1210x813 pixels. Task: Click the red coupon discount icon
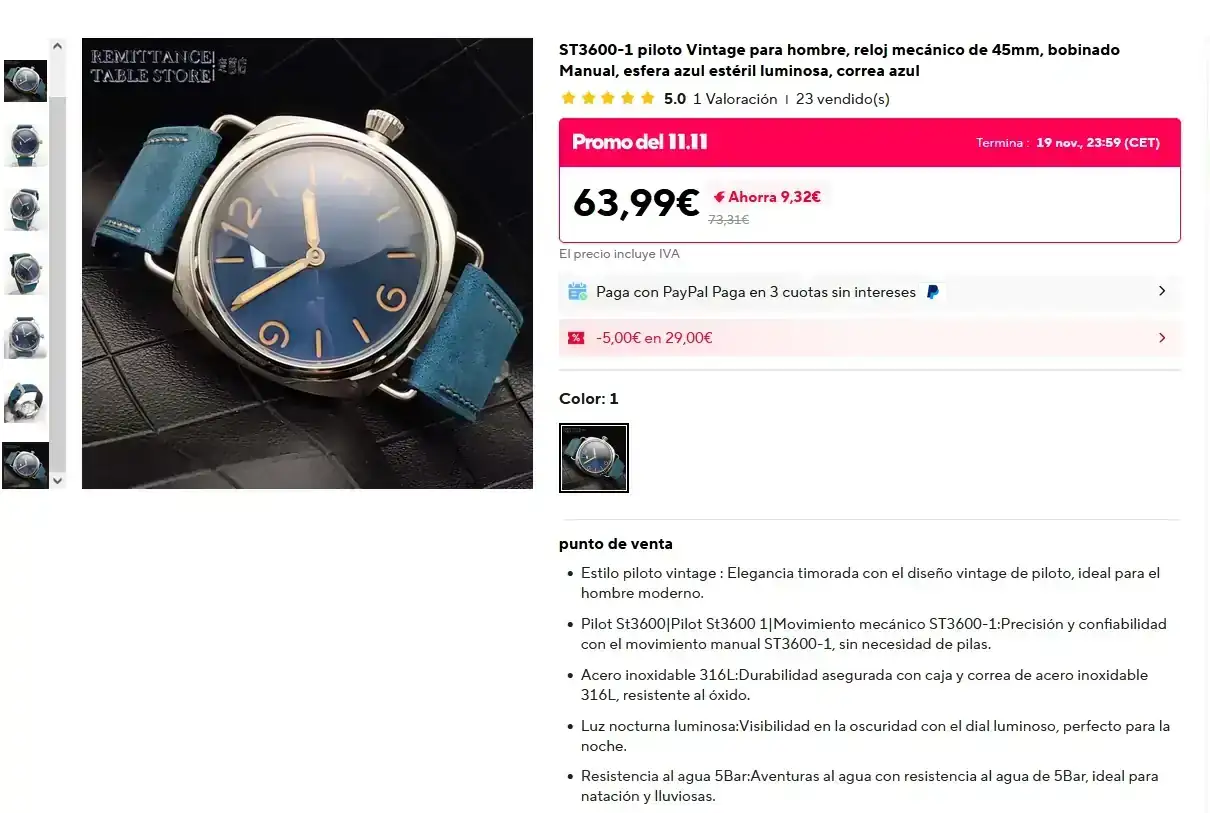tap(576, 338)
